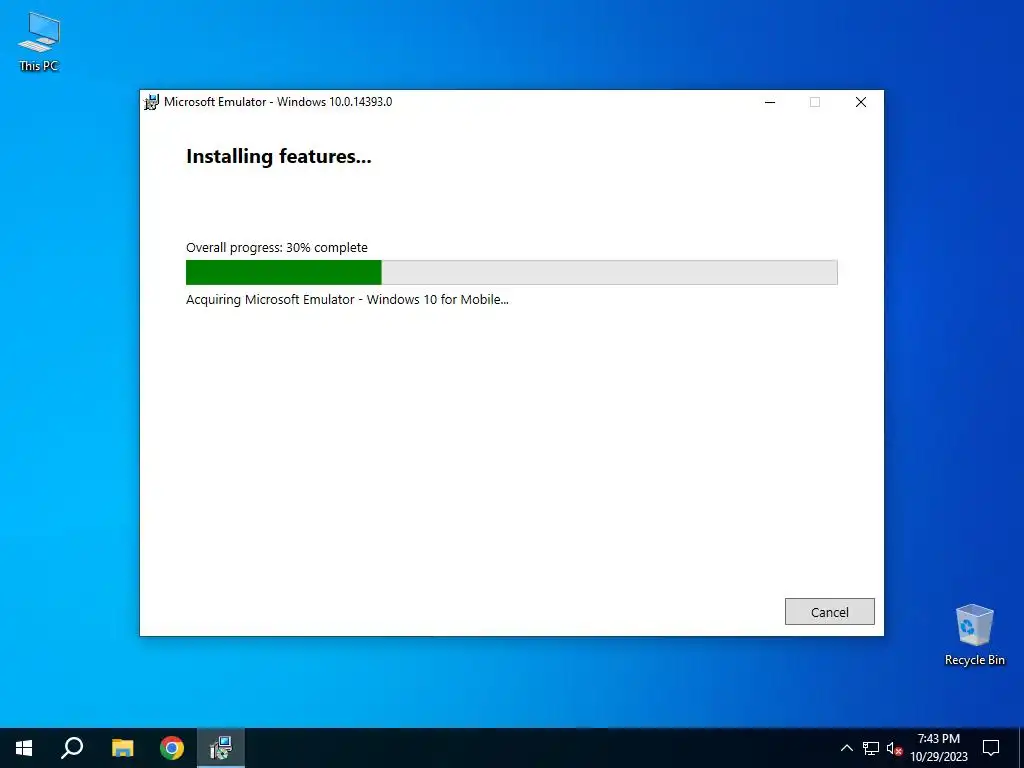This screenshot has width=1024, height=768.
Task: Open the Action Center notifications icon
Action: [991, 748]
